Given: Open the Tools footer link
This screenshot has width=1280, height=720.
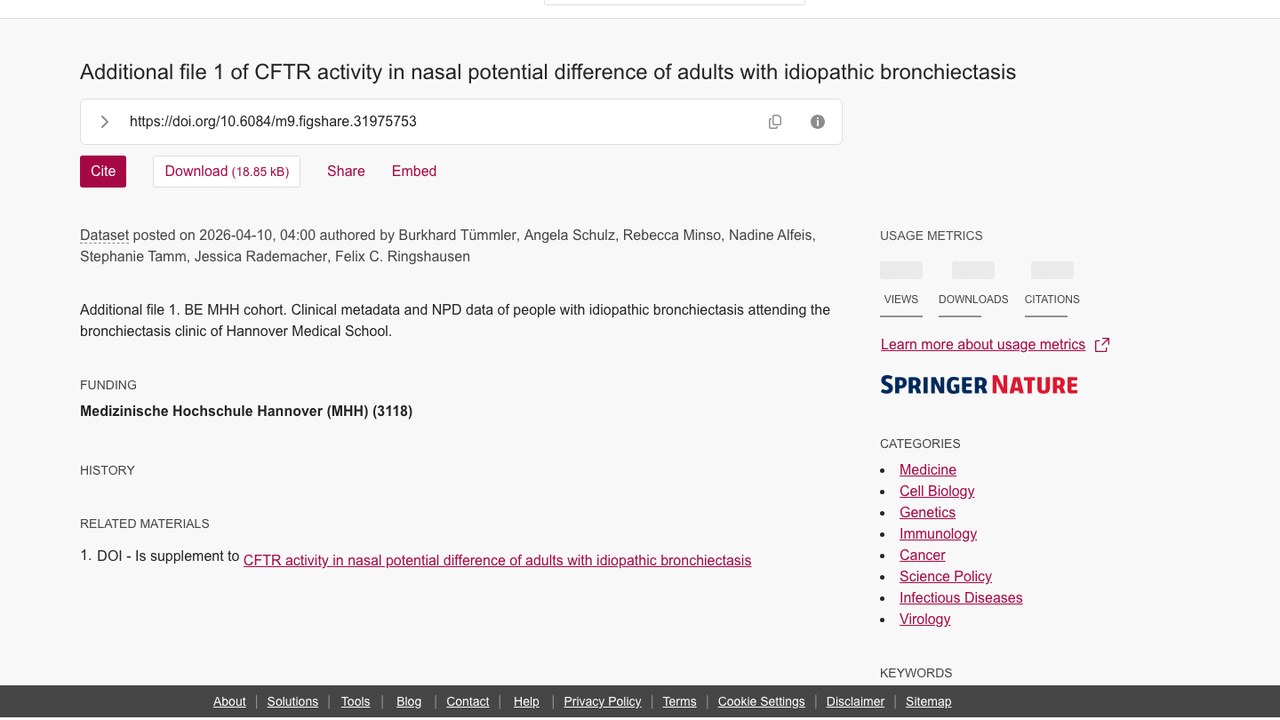Looking at the screenshot, I should 355,702.
